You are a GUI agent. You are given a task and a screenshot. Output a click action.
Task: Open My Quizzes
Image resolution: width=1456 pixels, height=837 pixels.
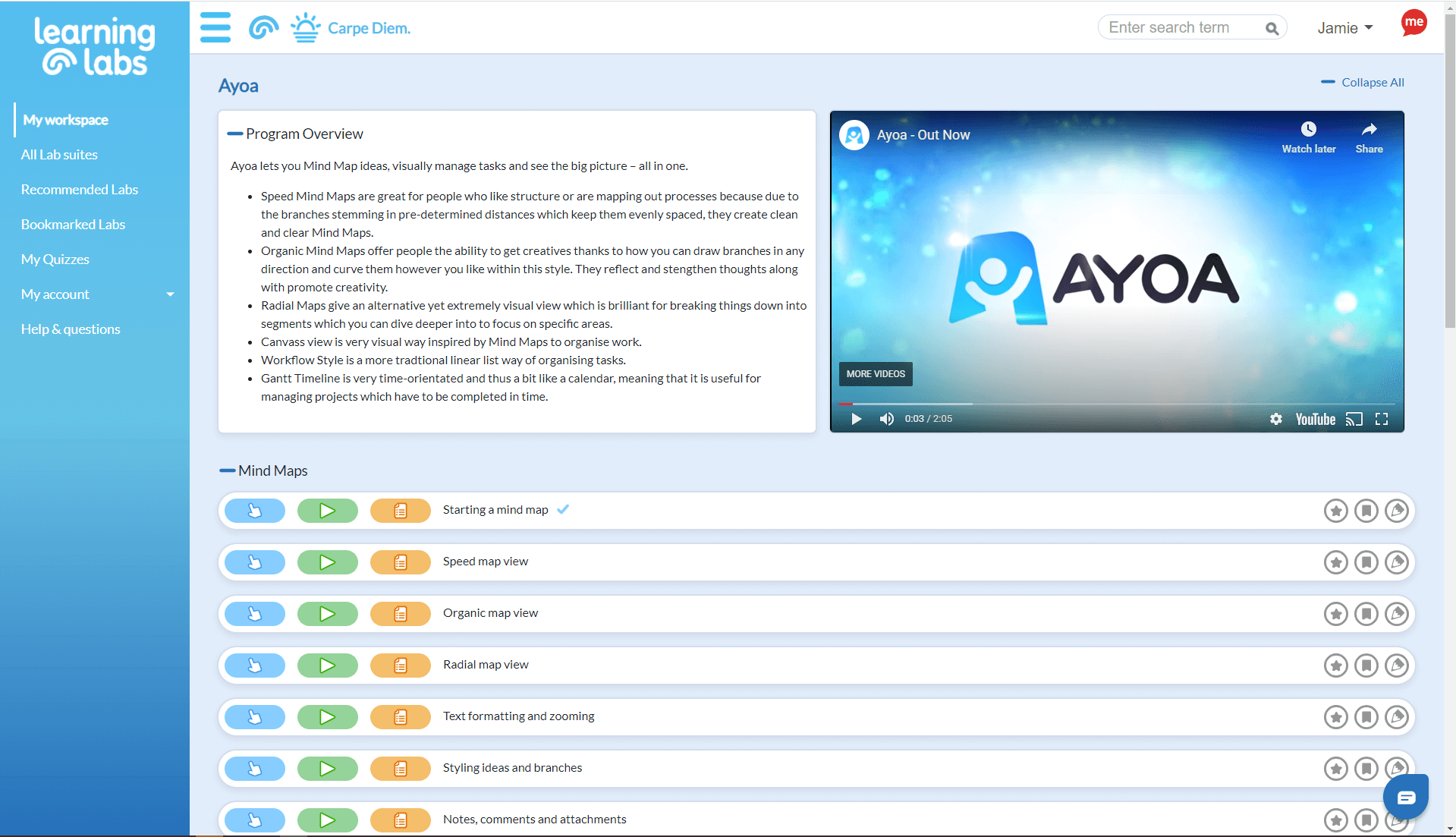(55, 260)
